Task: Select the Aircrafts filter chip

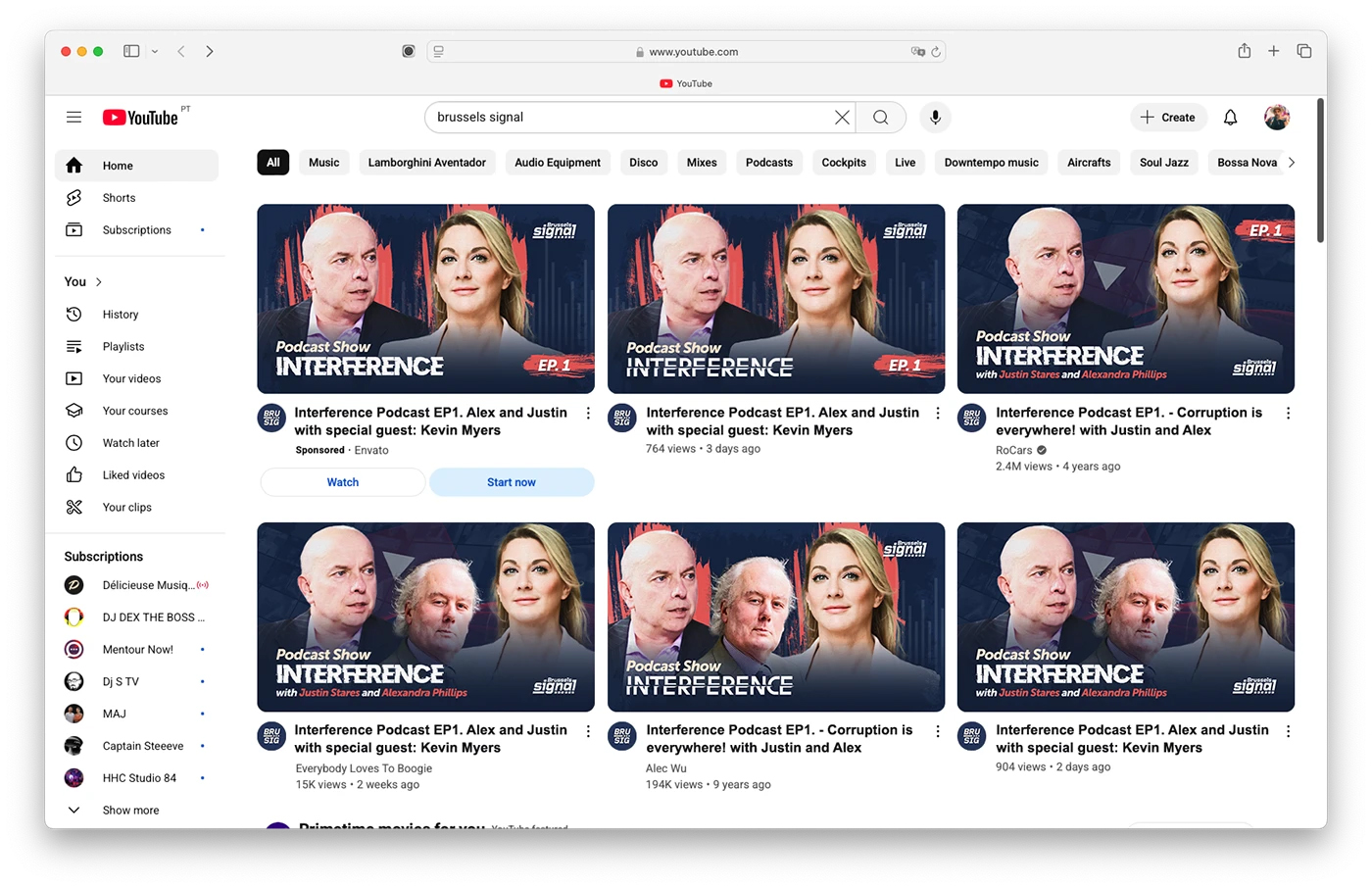Action: [1089, 163]
